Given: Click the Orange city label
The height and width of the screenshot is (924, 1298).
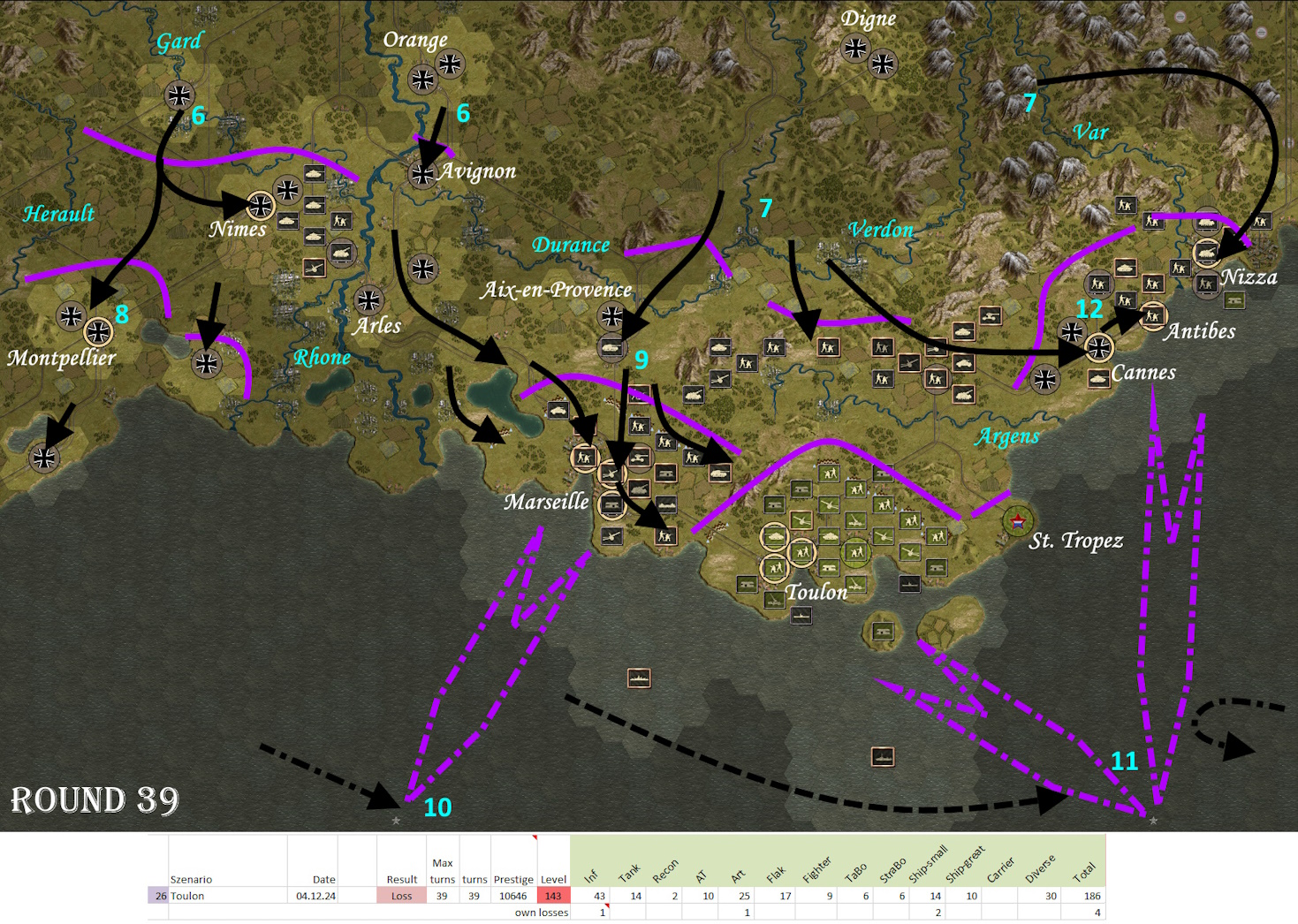Looking at the screenshot, I should (x=415, y=41).
